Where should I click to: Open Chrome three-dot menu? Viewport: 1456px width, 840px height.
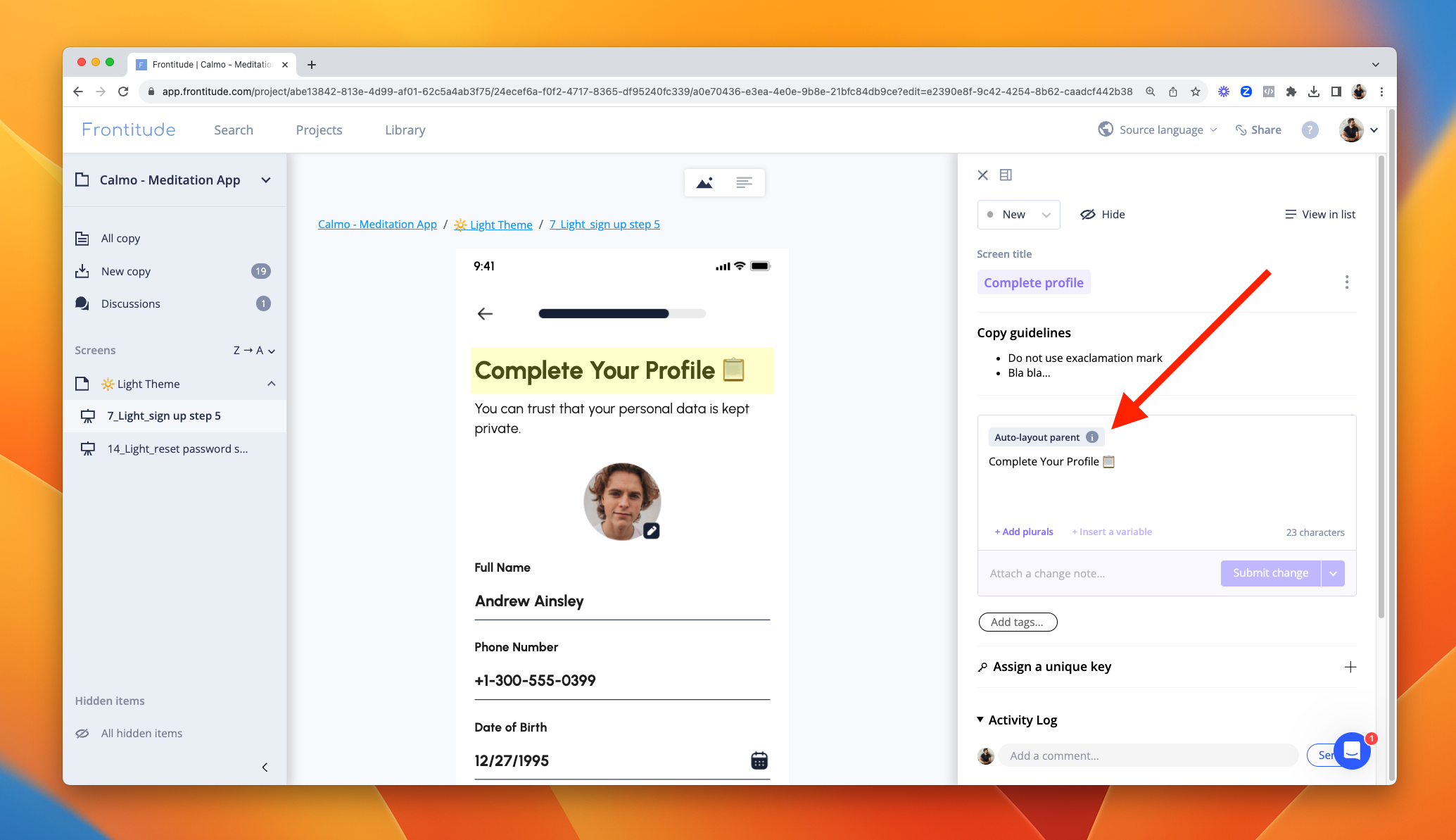tap(1381, 92)
